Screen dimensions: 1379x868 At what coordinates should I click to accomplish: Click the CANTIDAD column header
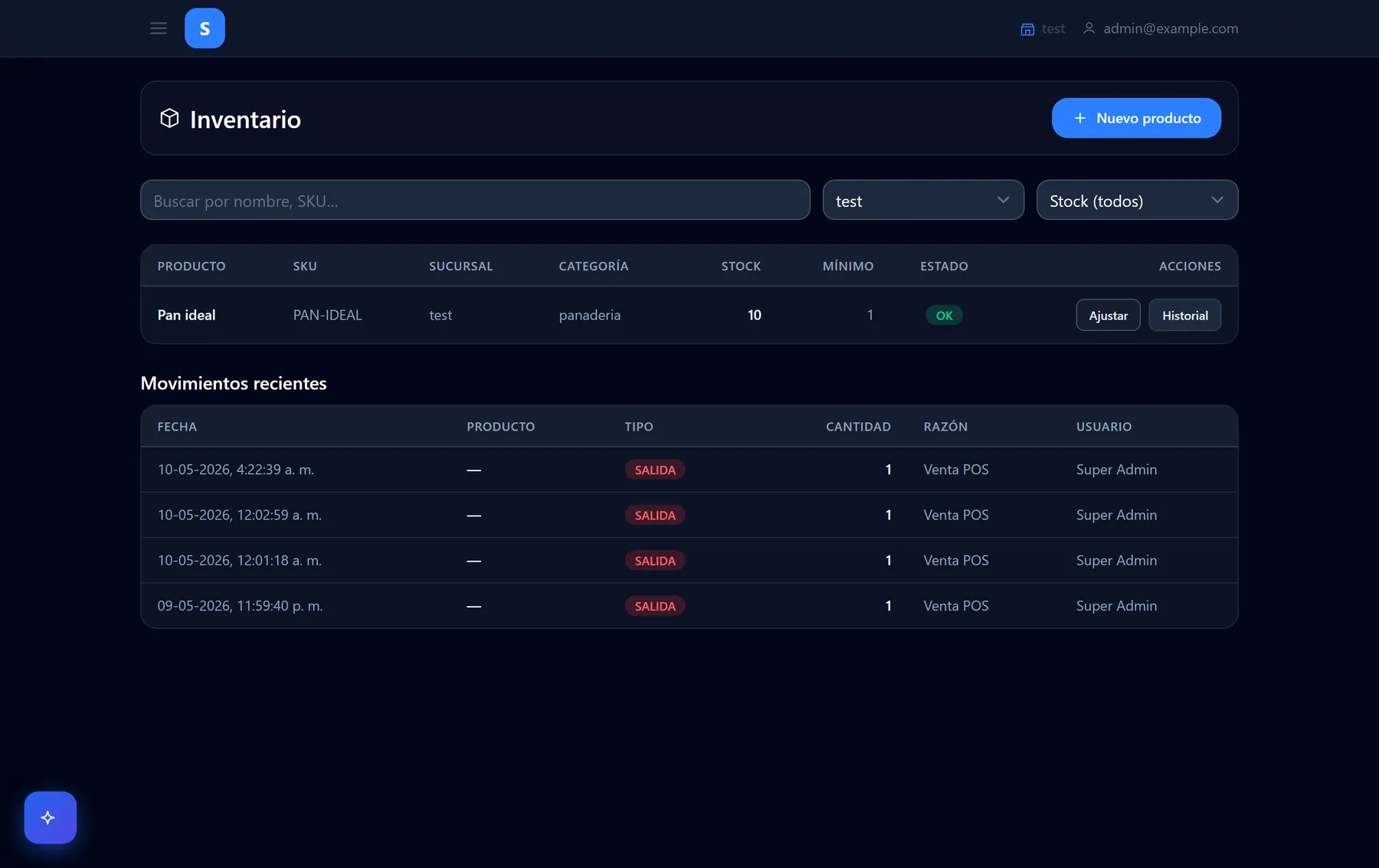click(x=858, y=427)
